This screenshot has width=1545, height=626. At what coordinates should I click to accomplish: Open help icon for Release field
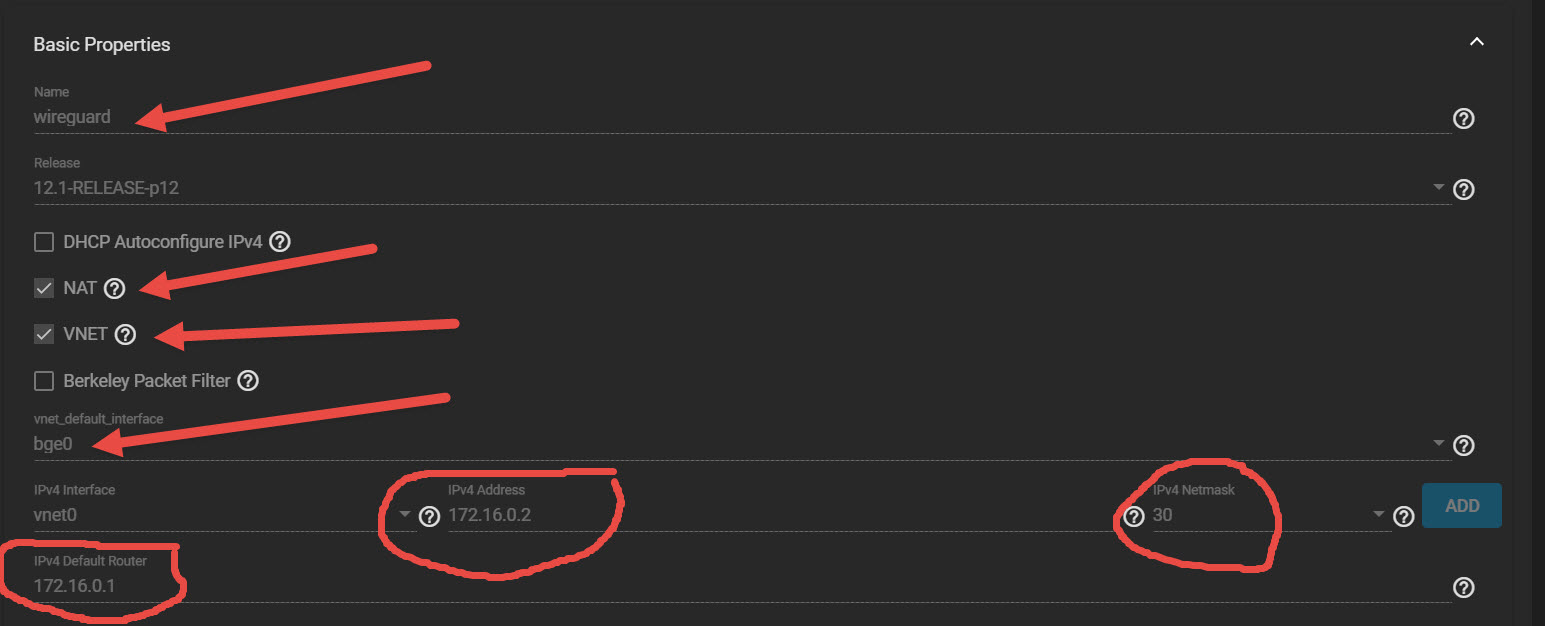pyautogui.click(x=1463, y=190)
